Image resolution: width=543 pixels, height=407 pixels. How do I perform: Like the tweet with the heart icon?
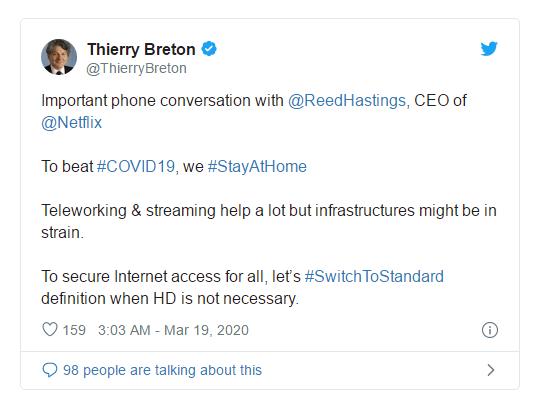tap(50, 329)
